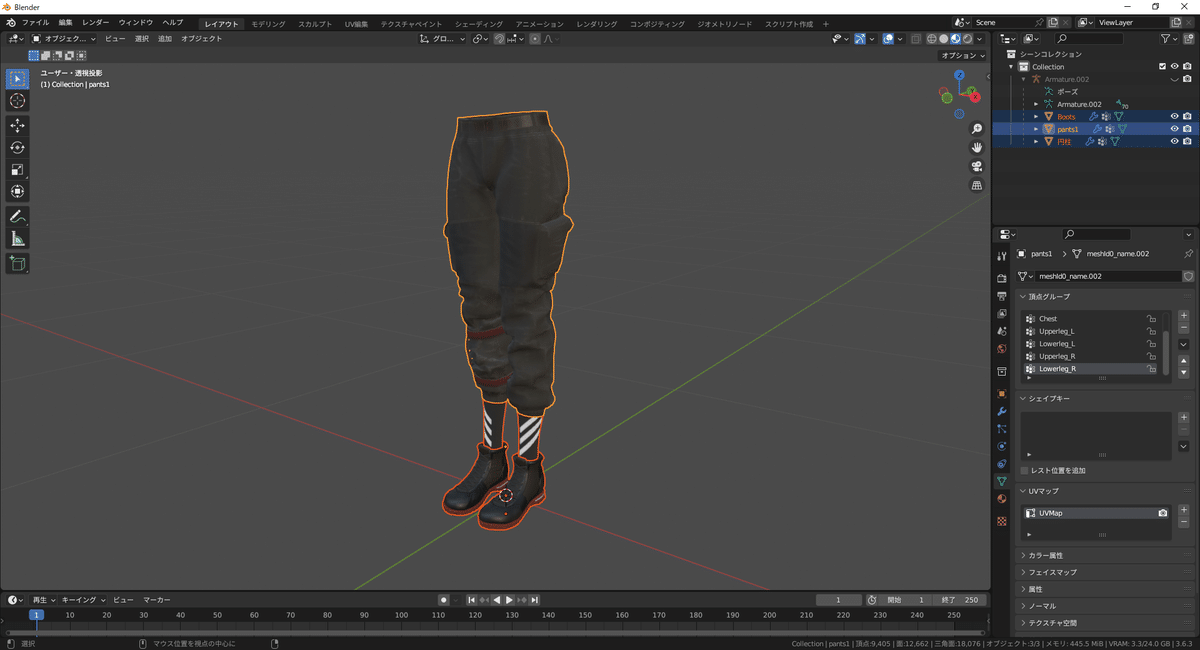Screen dimensions: 1200x650
Task: Open the 再生 timeline menu
Action: [x=44, y=600]
